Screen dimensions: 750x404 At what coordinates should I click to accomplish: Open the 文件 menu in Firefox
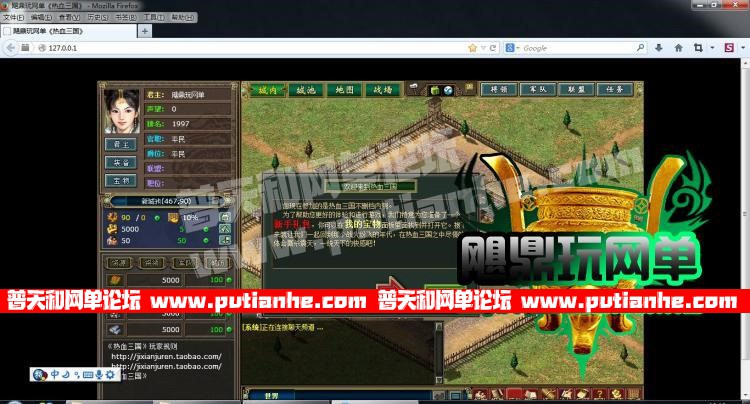13,17
